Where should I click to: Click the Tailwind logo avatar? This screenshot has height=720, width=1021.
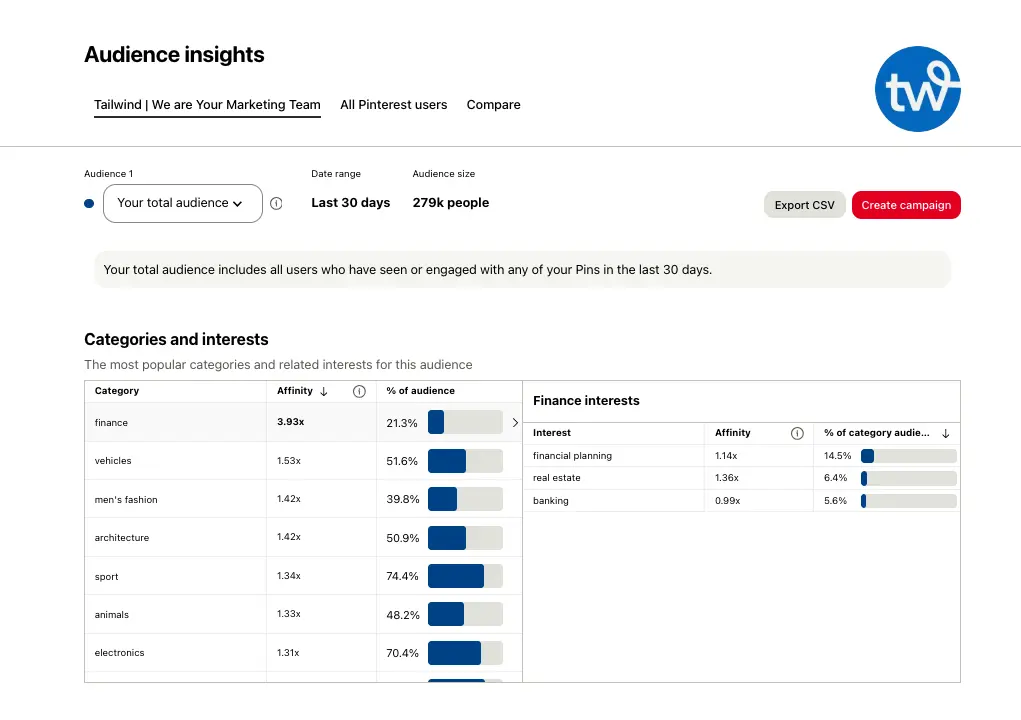[x=917, y=89]
